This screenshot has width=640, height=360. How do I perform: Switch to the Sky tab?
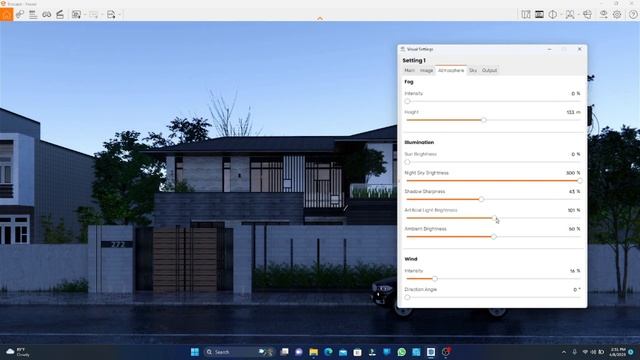coord(473,70)
